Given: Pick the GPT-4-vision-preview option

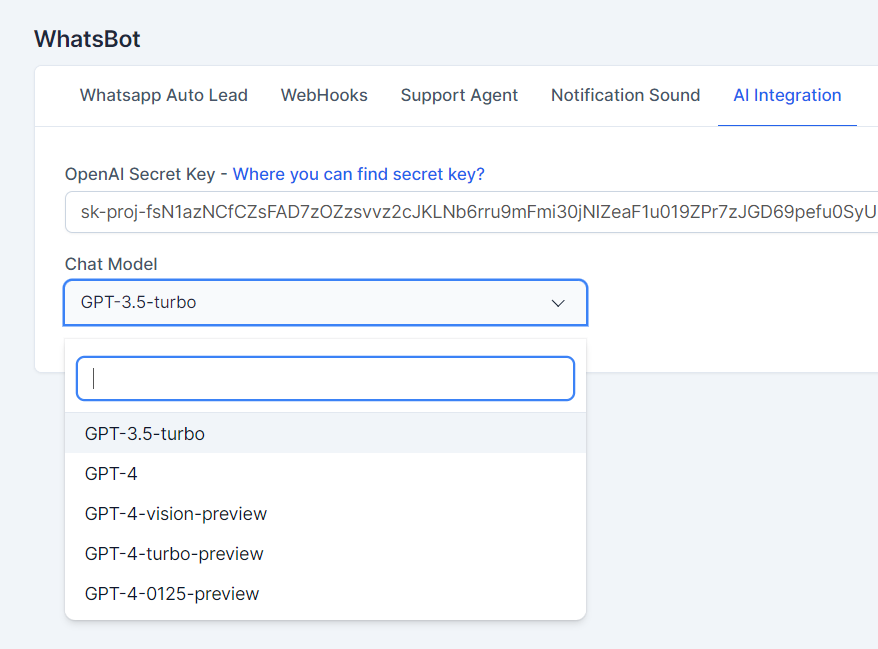Looking at the screenshot, I should point(176,514).
